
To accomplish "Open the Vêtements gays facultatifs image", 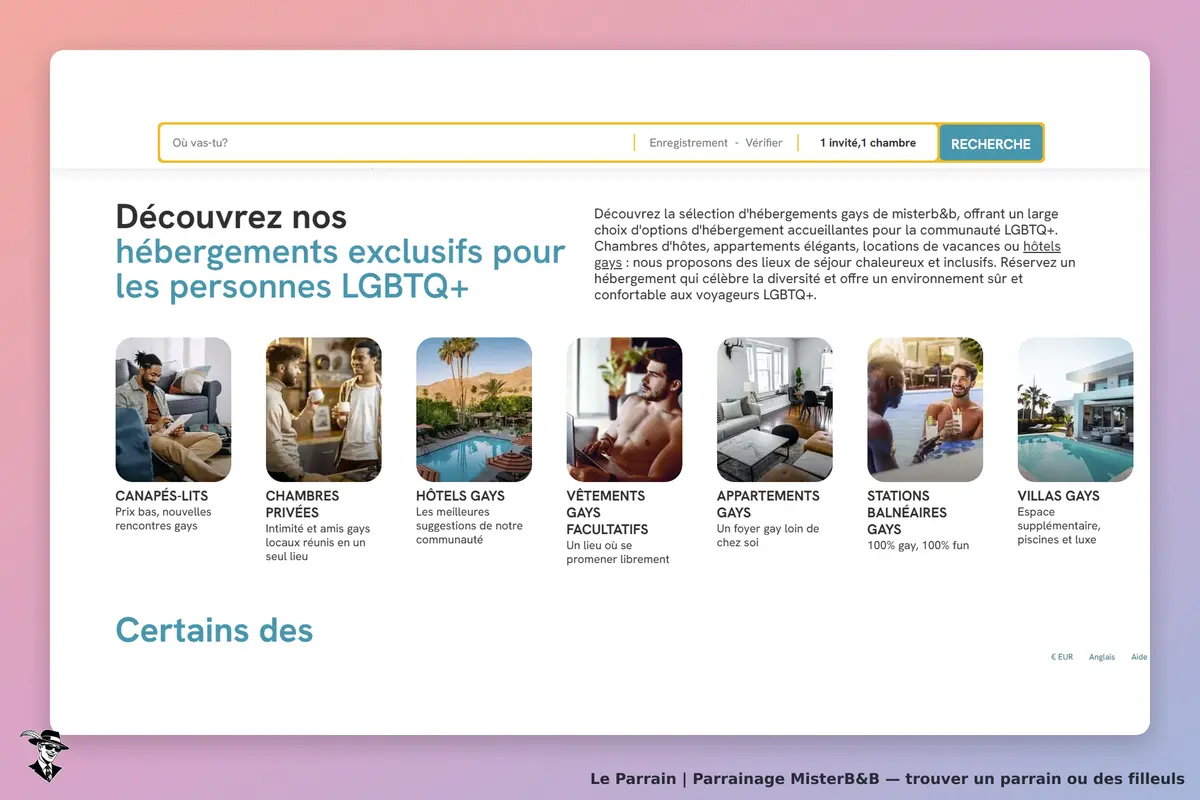I will pos(624,409).
